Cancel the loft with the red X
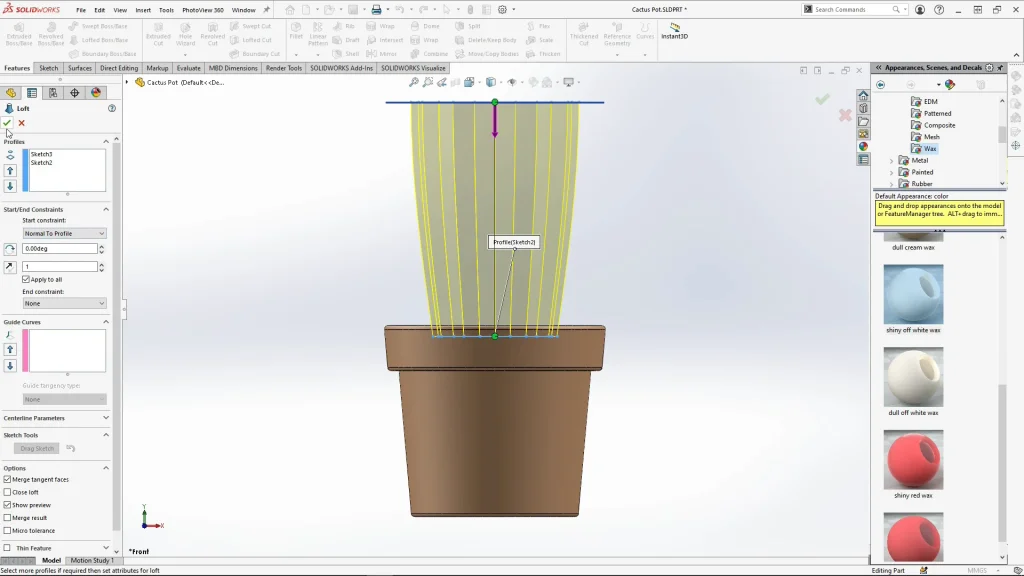 click(21, 123)
